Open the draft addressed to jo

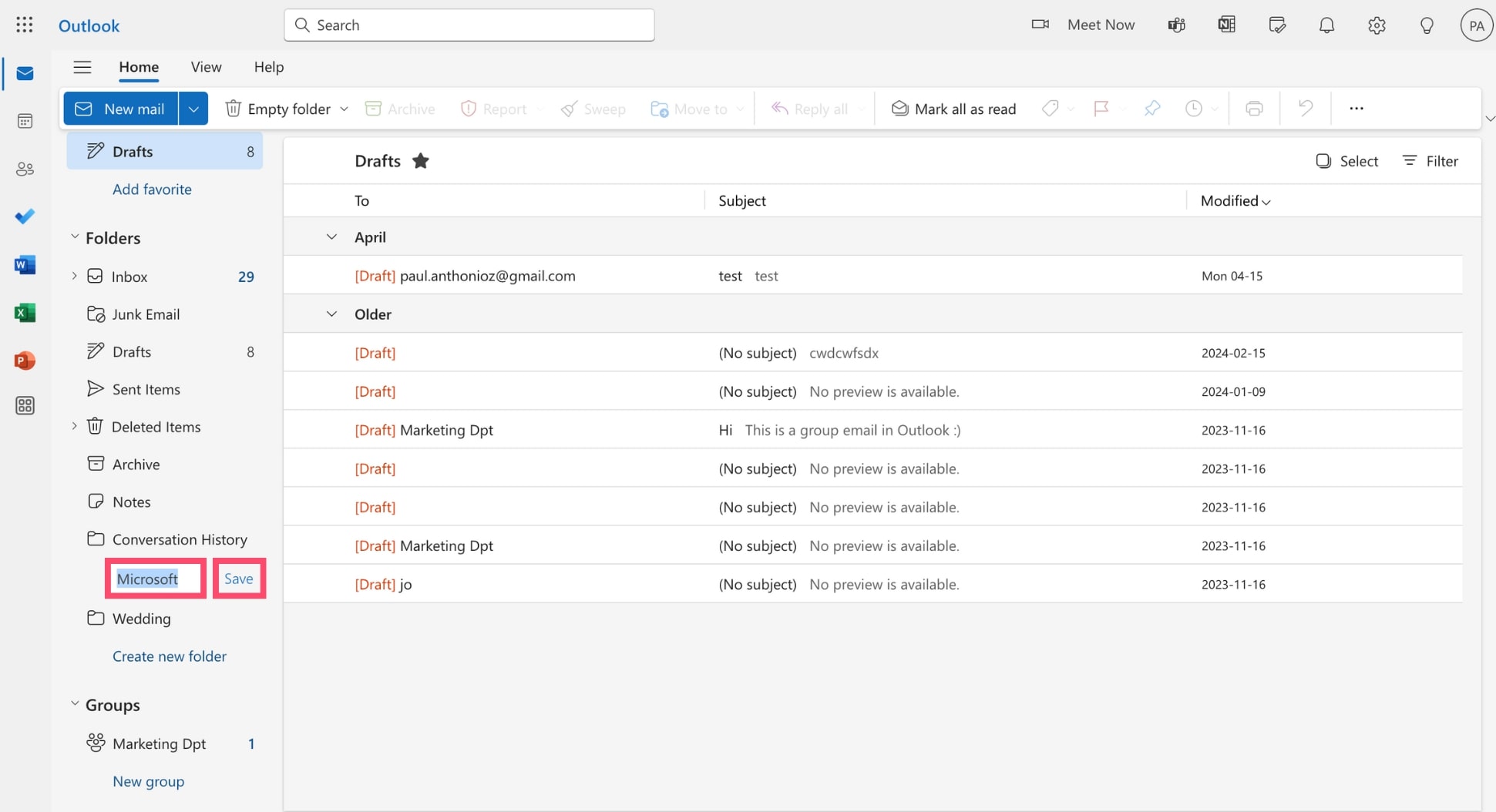click(872, 583)
